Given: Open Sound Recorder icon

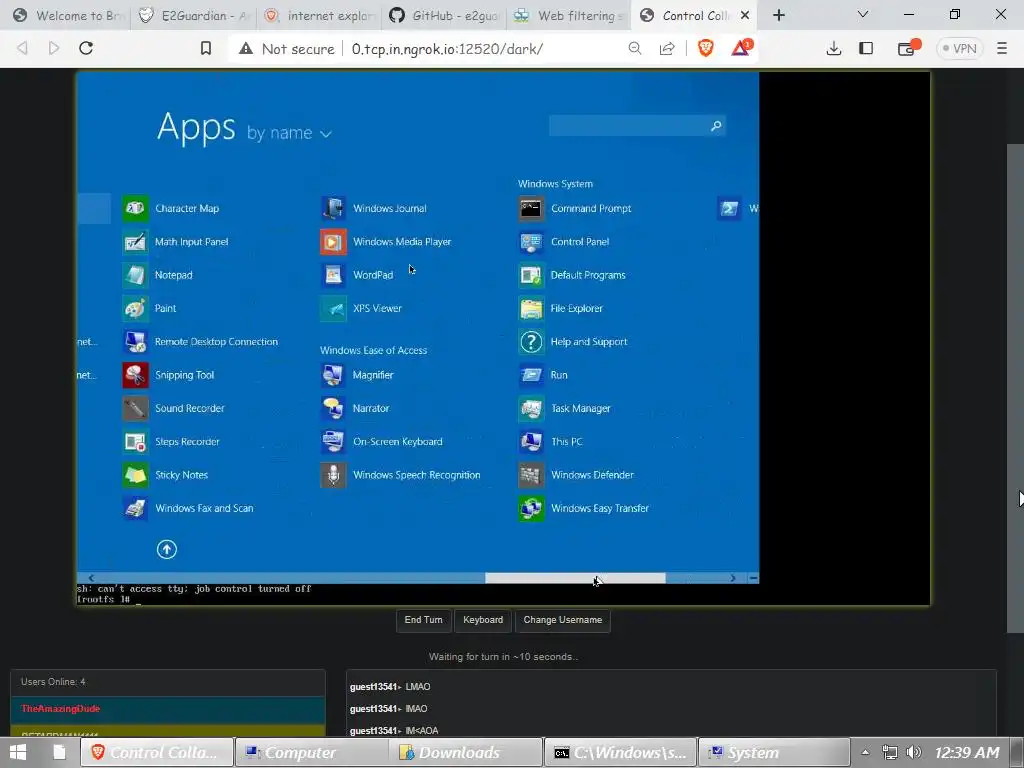Looking at the screenshot, I should [x=135, y=408].
